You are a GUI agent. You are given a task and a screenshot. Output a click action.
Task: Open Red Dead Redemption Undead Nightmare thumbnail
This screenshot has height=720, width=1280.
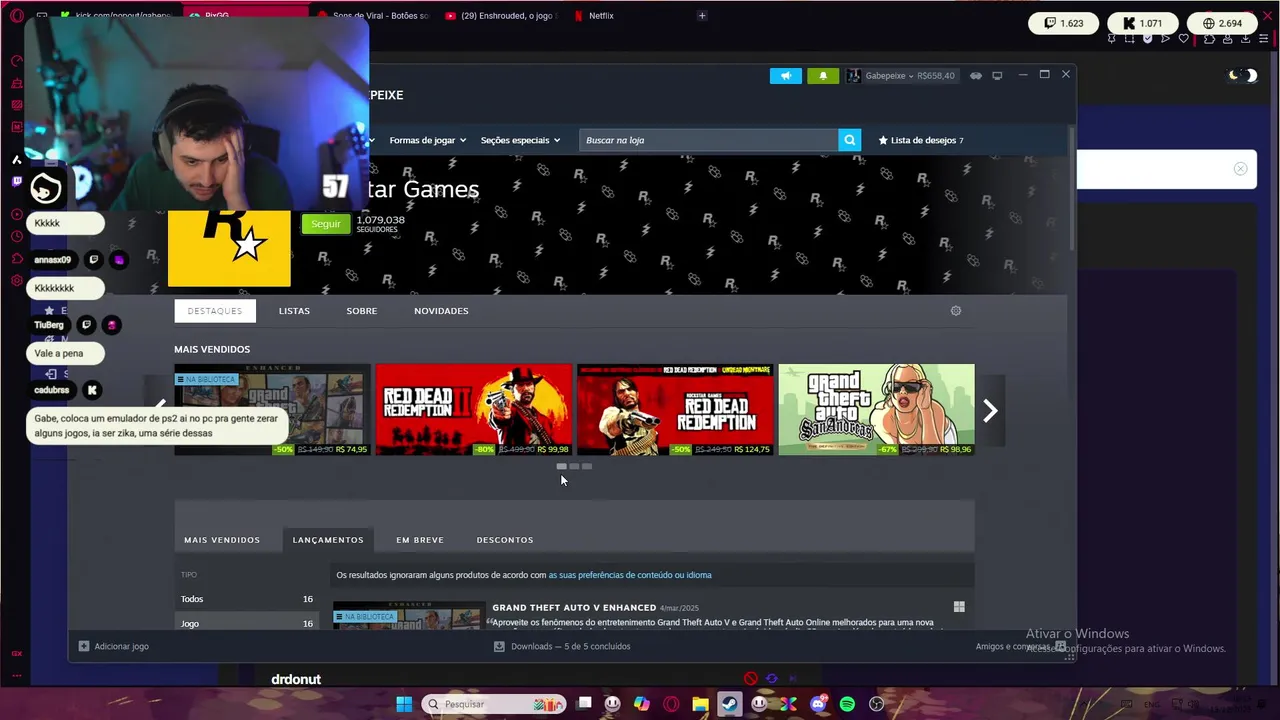click(675, 410)
